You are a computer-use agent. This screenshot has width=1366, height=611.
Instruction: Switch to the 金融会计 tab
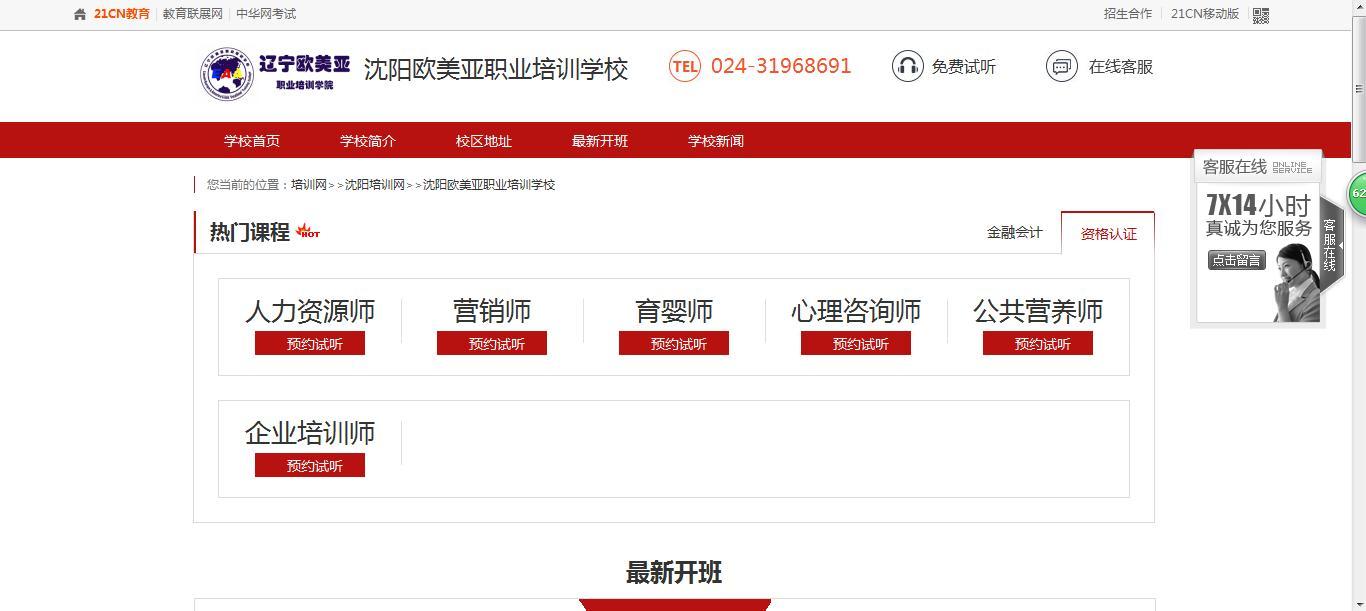[1015, 232]
